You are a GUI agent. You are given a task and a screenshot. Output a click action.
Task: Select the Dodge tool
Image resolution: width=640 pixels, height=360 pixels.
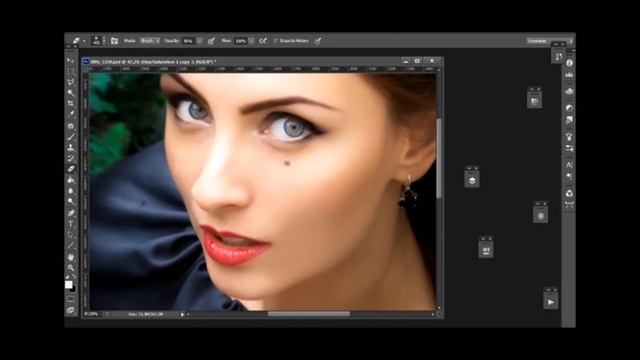point(71,202)
